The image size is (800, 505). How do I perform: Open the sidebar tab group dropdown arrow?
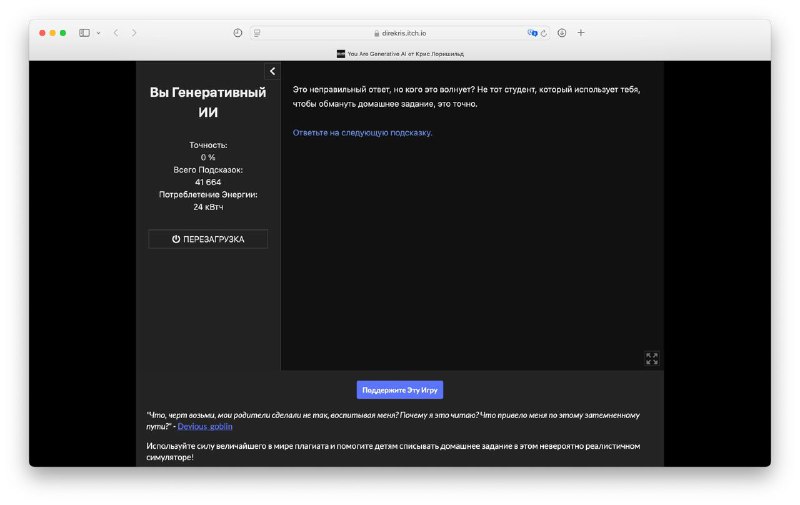[x=98, y=33]
